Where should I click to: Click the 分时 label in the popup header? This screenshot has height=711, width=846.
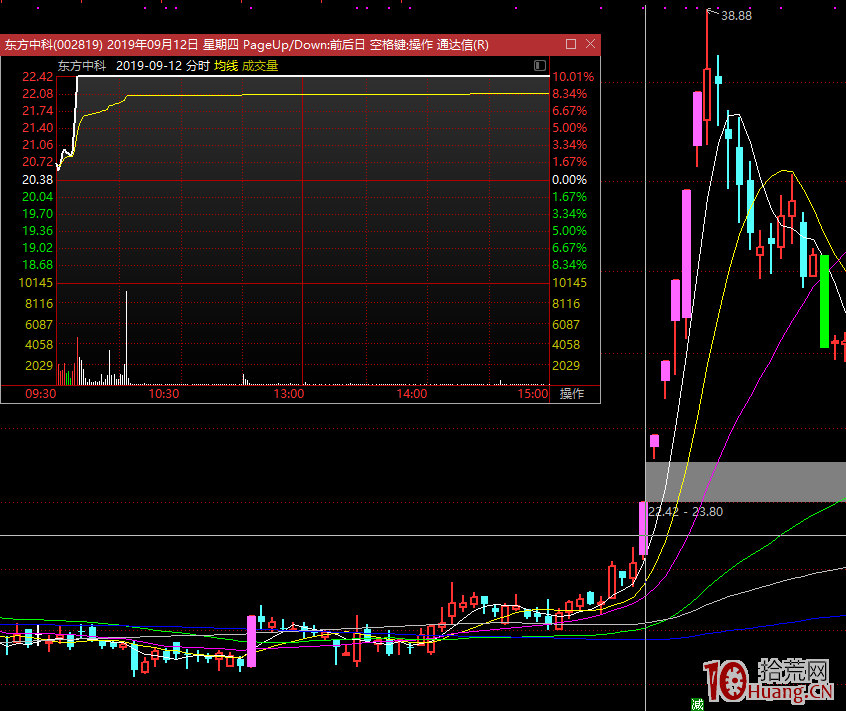pyautogui.click(x=197, y=65)
